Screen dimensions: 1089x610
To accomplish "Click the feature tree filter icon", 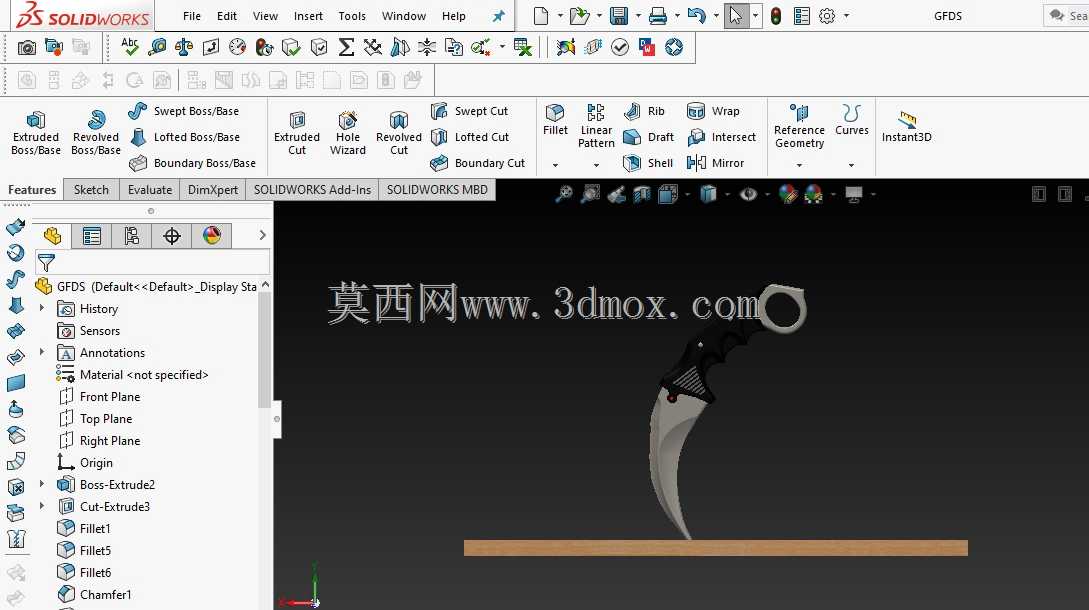I will point(47,263).
